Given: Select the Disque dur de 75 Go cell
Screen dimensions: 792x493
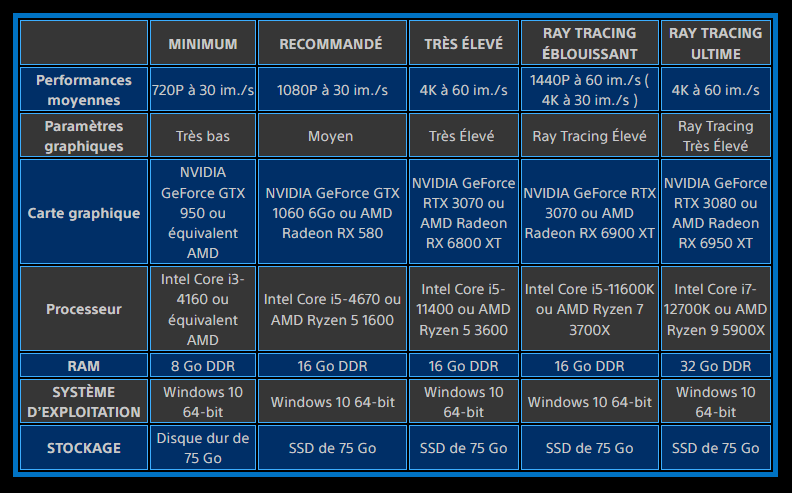Looking at the screenshot, I should 203,448.
